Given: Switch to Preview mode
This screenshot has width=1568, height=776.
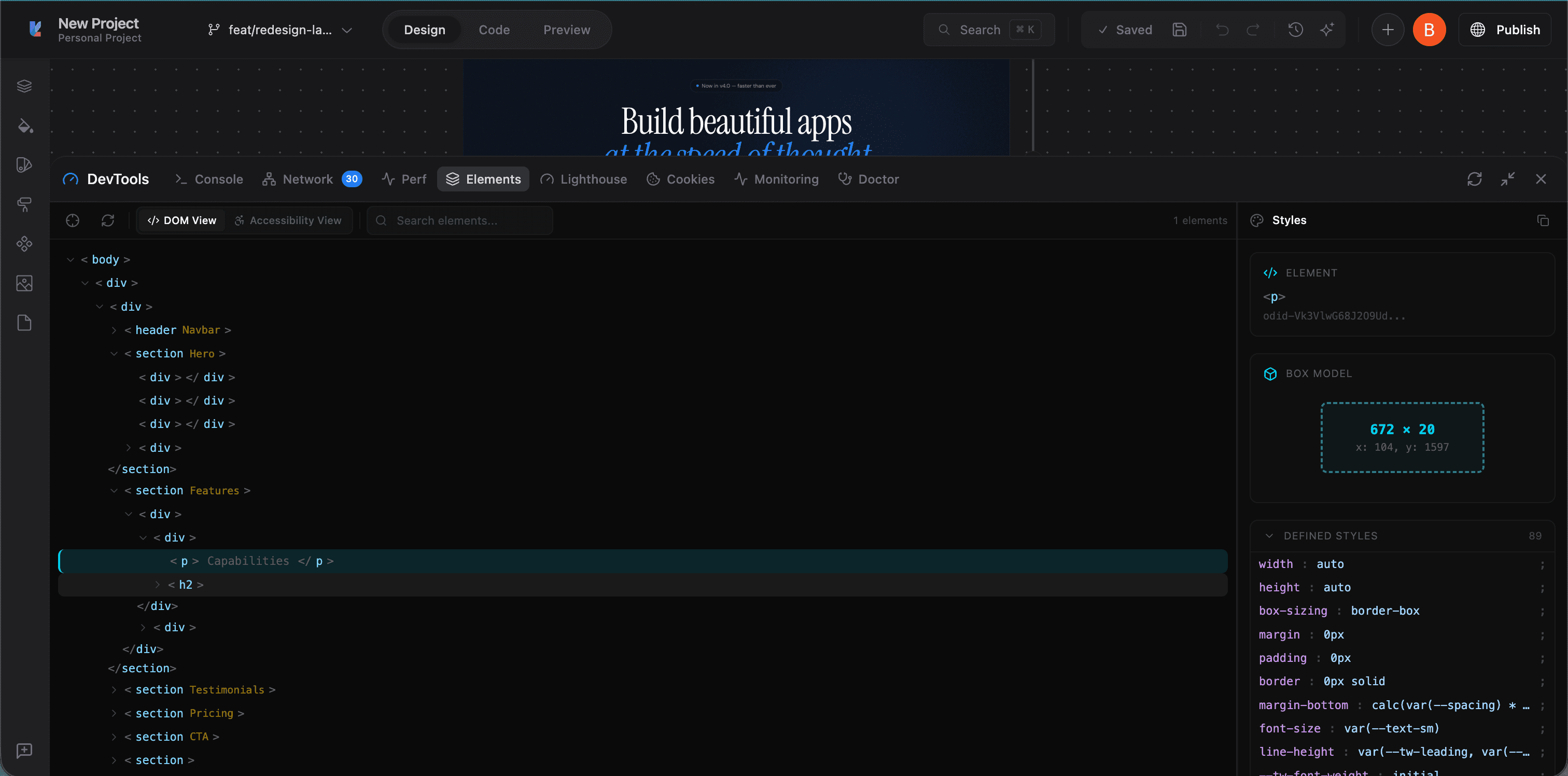Looking at the screenshot, I should (566, 30).
